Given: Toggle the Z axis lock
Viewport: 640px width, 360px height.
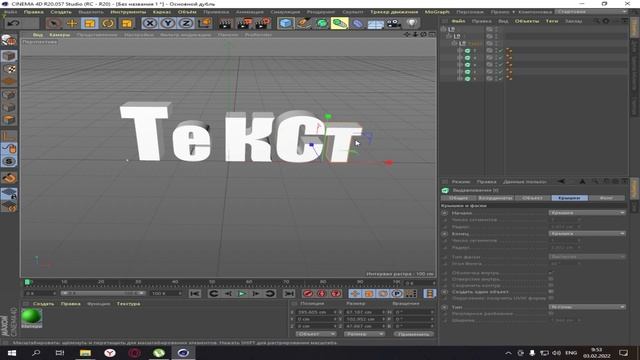Looking at the screenshot, I should coord(186,23).
